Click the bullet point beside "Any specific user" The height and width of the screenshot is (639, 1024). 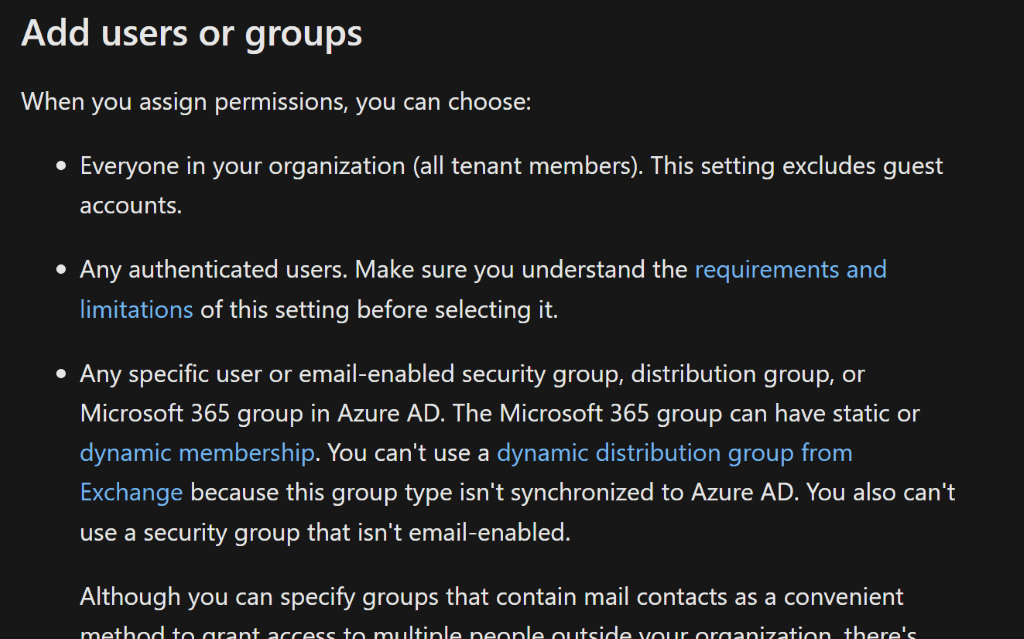tap(62, 375)
